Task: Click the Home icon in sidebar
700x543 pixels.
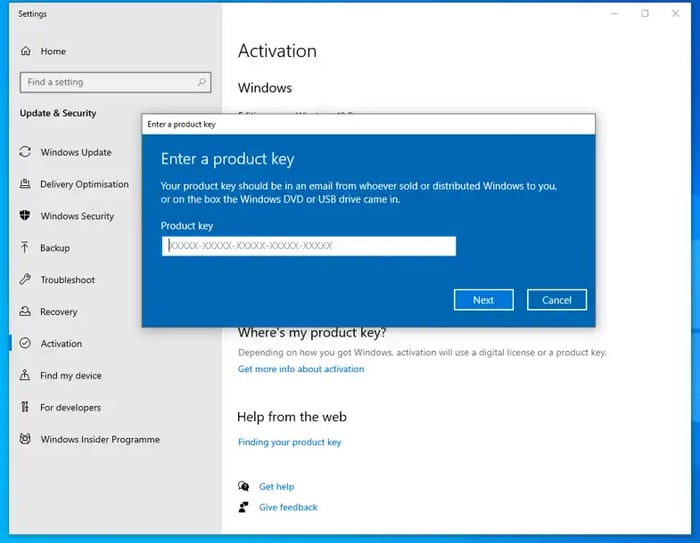Action: pos(26,51)
